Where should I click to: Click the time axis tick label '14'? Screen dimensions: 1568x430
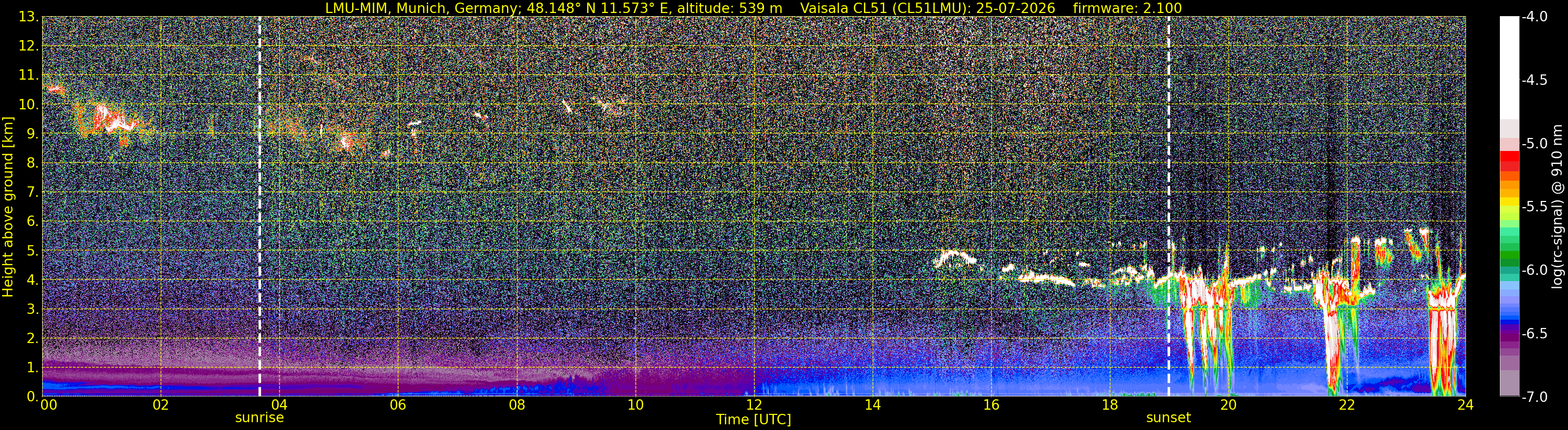pyautogui.click(x=872, y=405)
